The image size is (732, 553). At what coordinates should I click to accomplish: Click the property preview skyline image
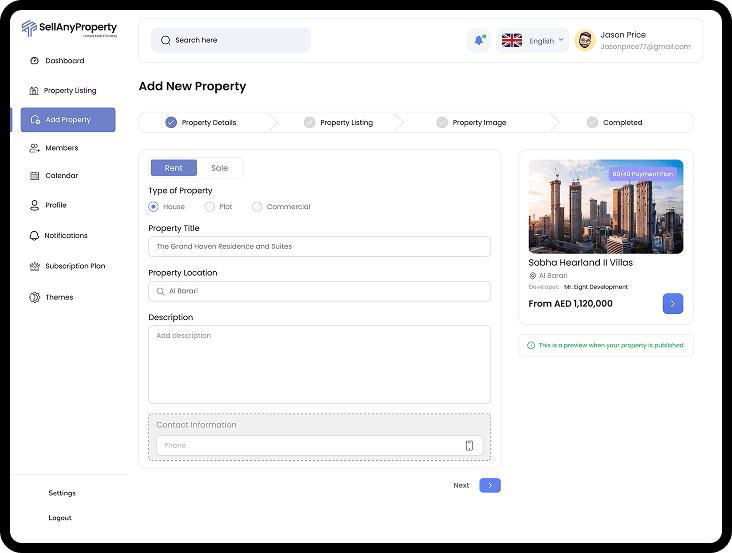[x=605, y=207]
